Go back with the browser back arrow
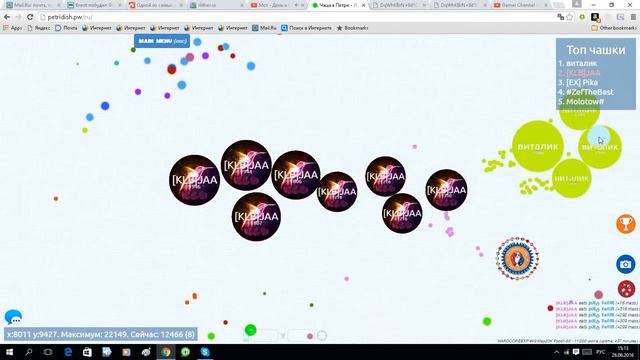Image resolution: width=640 pixels, height=360 pixels. (x=7, y=17)
